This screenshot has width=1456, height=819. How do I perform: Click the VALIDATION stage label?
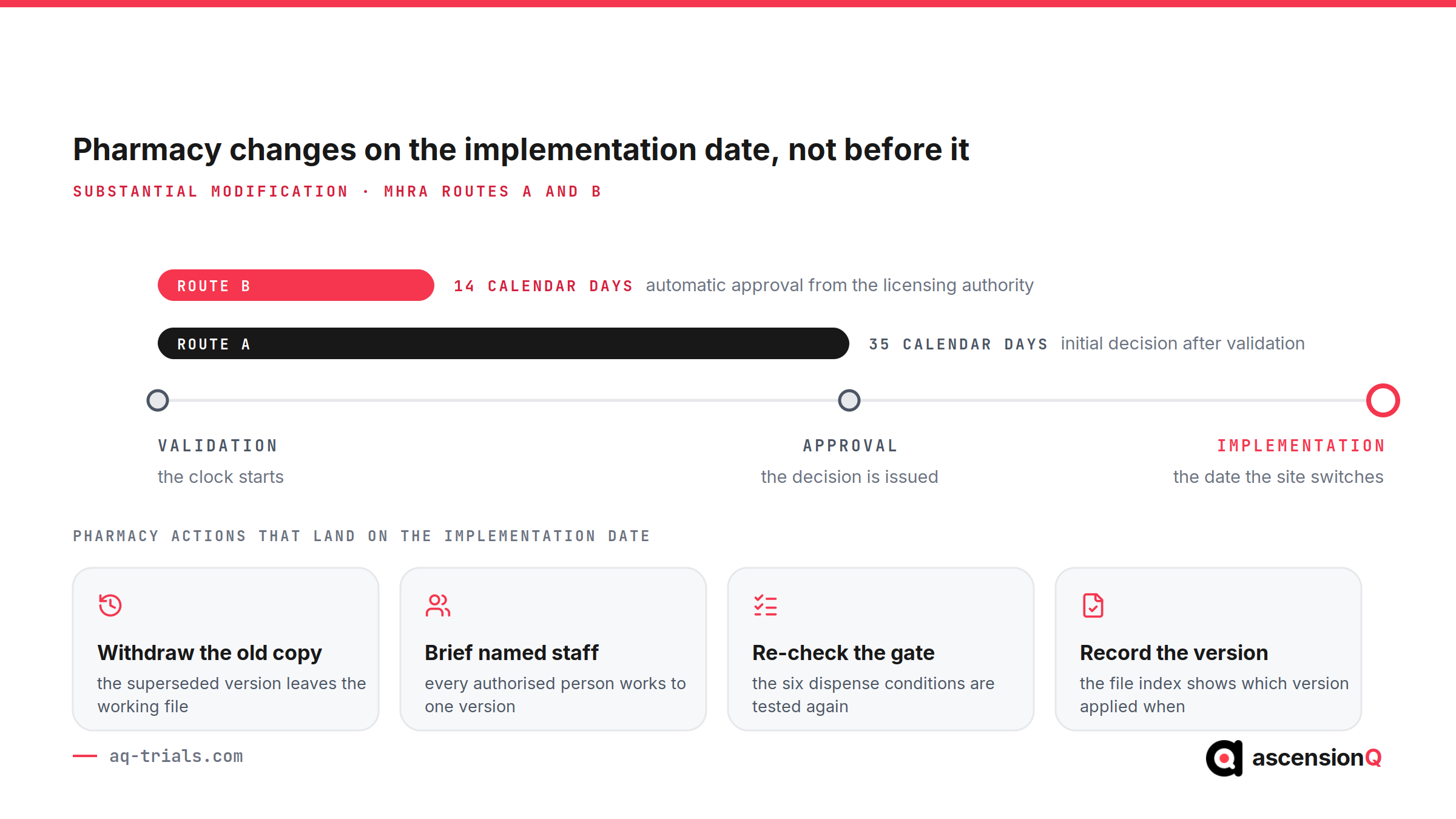point(218,446)
